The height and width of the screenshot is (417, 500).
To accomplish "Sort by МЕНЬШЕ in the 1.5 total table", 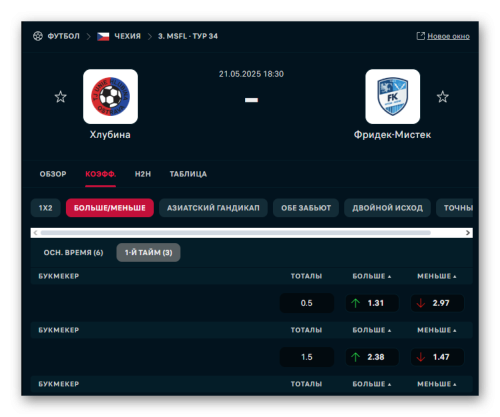I will coord(437,330).
